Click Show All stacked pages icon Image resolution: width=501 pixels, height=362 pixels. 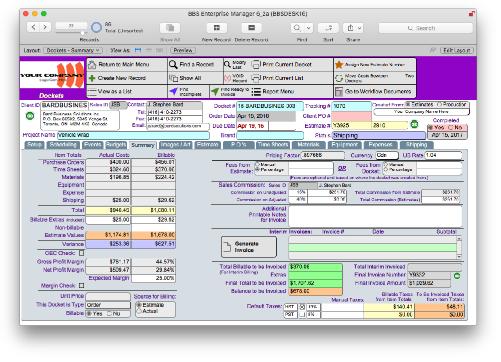tap(173, 78)
